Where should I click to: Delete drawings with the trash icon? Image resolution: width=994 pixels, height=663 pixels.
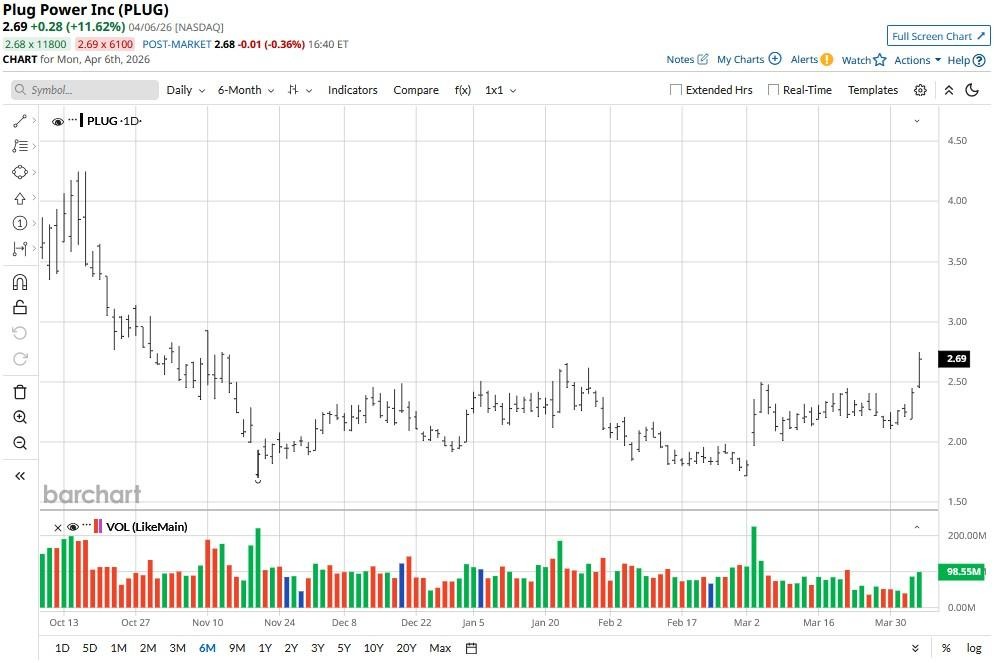(20, 392)
